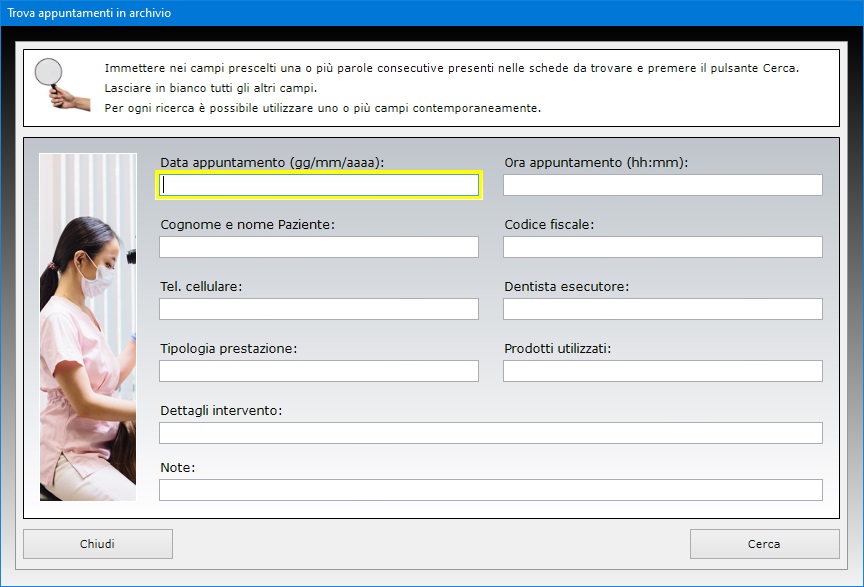Click the magnifying glass icon
864x587 pixels.
[x=61, y=83]
